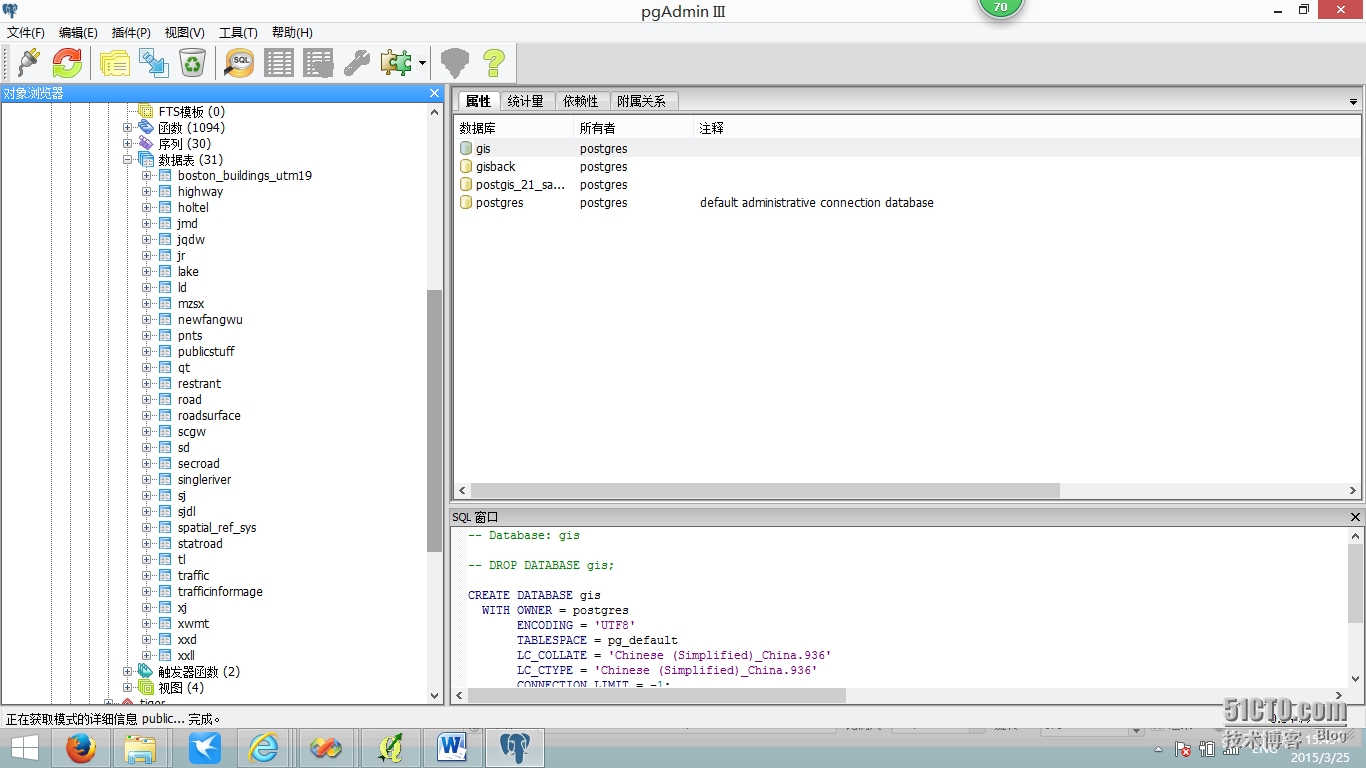Open the 文件(F) menu
This screenshot has height=768, width=1366.
[x=26, y=33]
